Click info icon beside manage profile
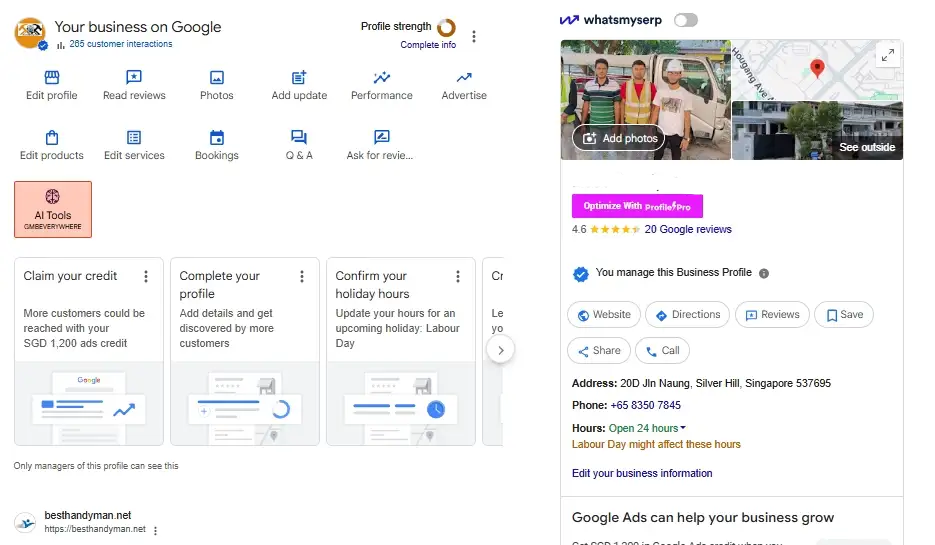The height and width of the screenshot is (545, 935). pos(764,273)
